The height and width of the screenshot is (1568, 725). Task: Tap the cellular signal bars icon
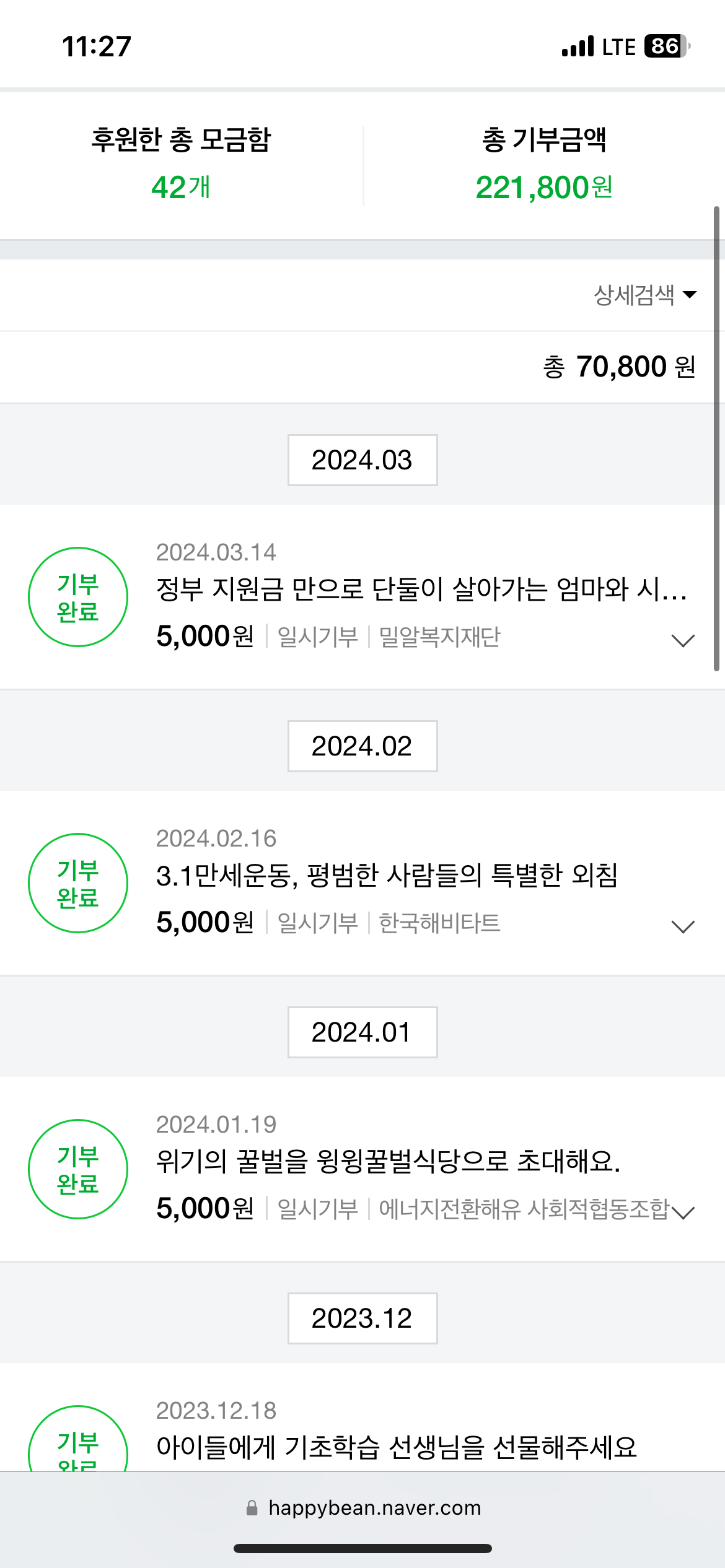tap(578, 47)
